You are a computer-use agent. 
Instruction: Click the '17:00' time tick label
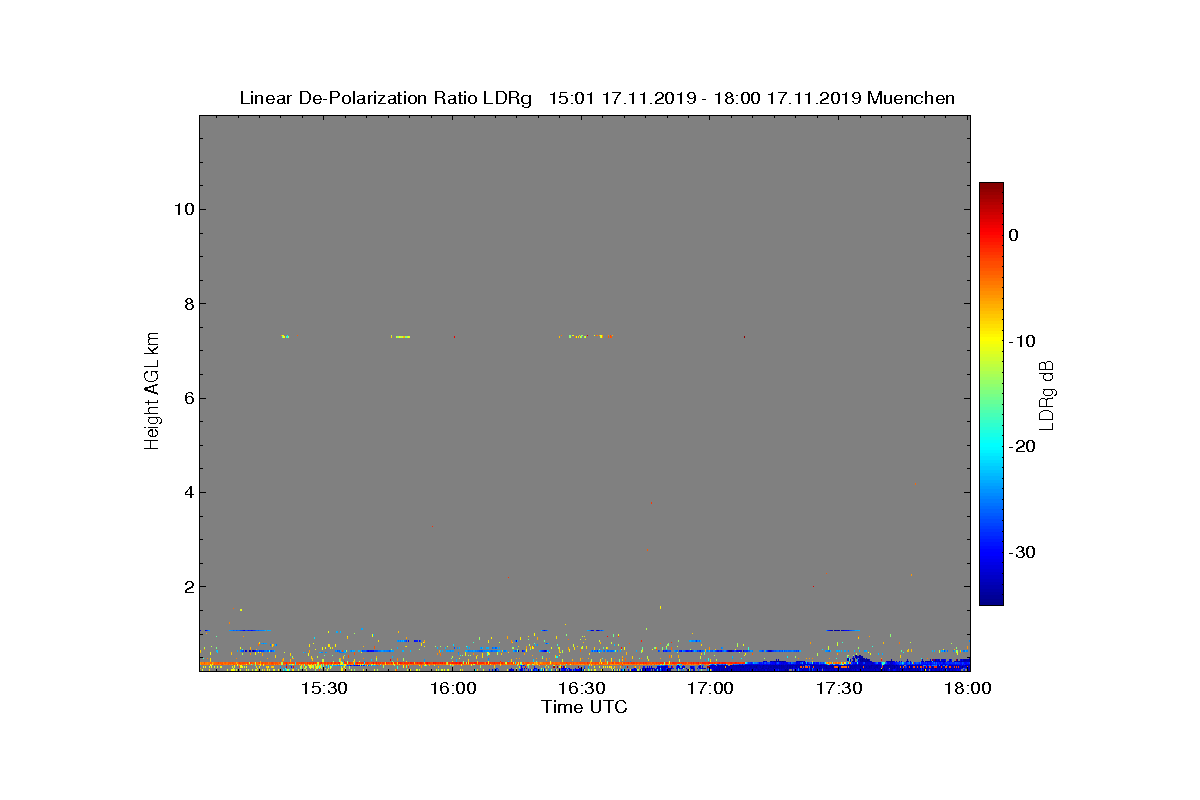pos(711,688)
